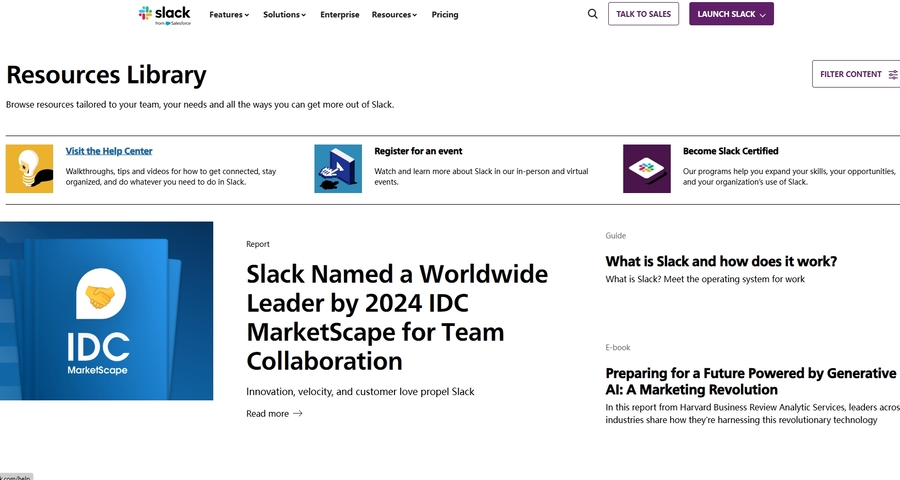900x480 pixels.
Task: Open Slack Named a Worldwide Leader headline
Action: [397, 318]
